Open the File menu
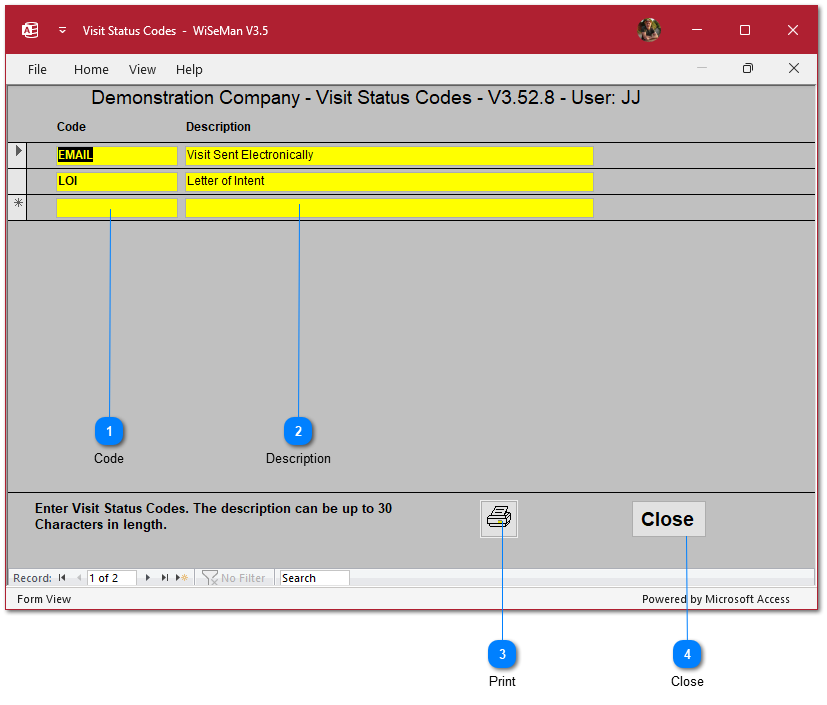The image size is (827, 705). click(x=37, y=69)
